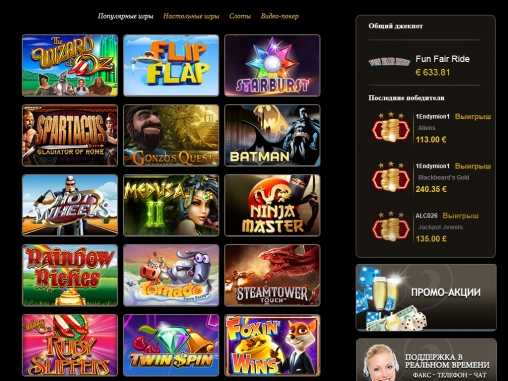The image size is (508, 381).
Task: Open Steamtower Touch game tile
Action: click(x=272, y=275)
